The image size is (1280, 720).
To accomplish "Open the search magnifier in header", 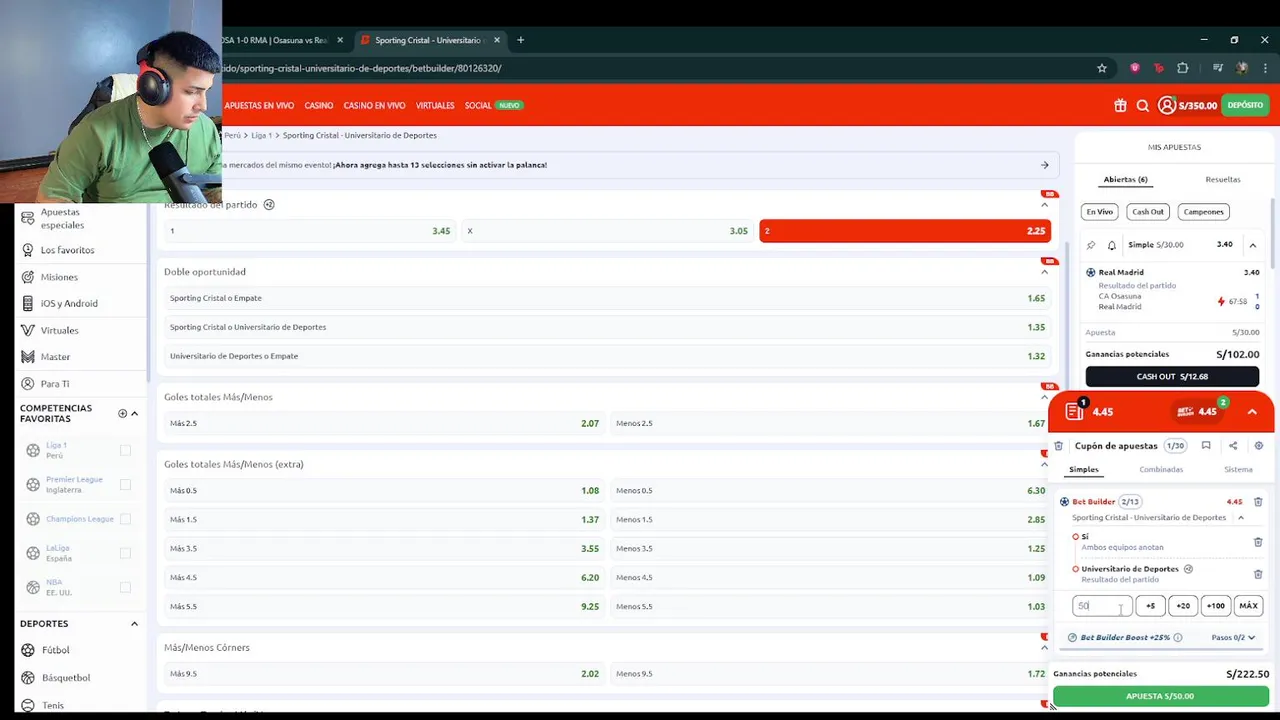I will pyautogui.click(x=1143, y=105).
